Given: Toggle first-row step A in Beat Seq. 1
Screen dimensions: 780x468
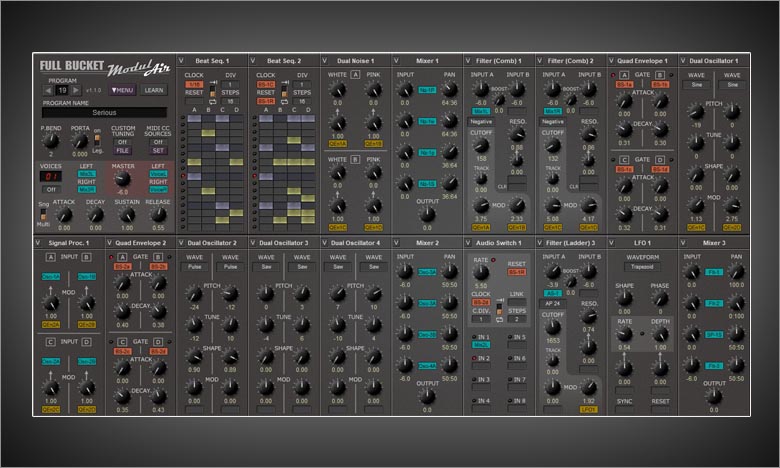Looking at the screenshot, I should pos(194,118).
